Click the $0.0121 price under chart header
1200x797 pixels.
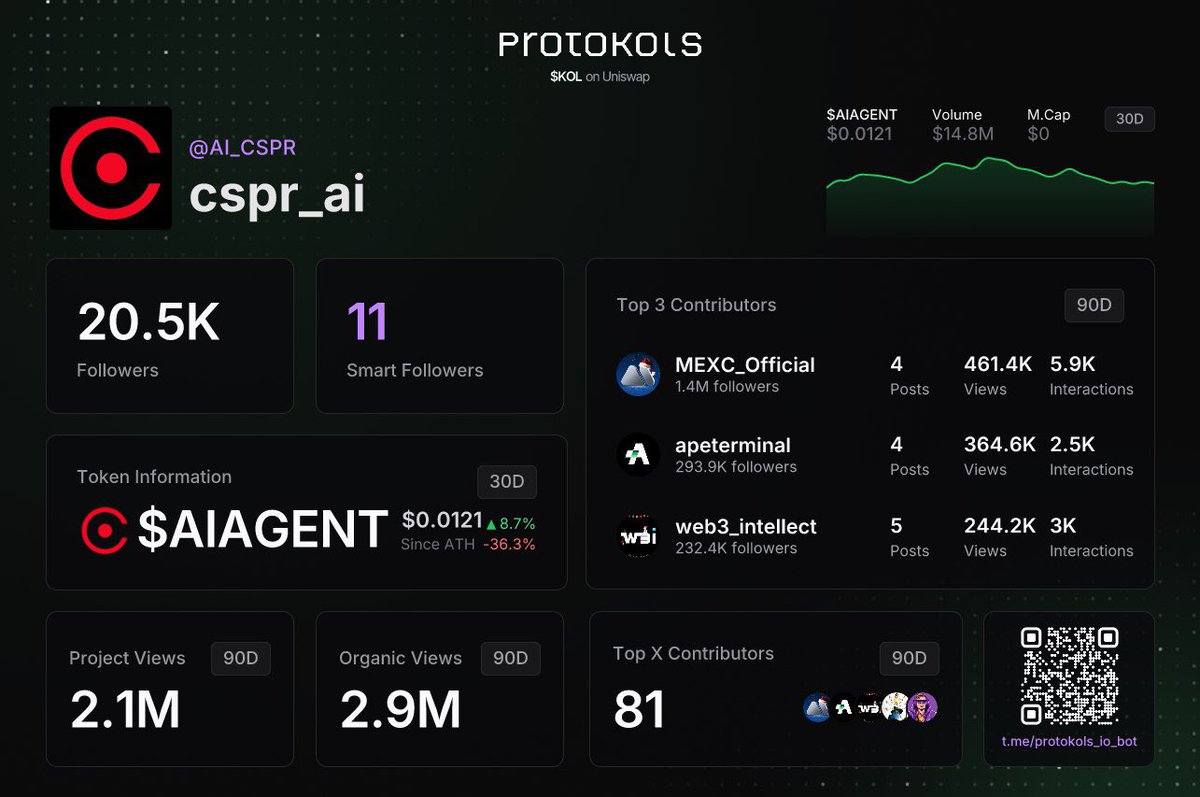click(859, 134)
